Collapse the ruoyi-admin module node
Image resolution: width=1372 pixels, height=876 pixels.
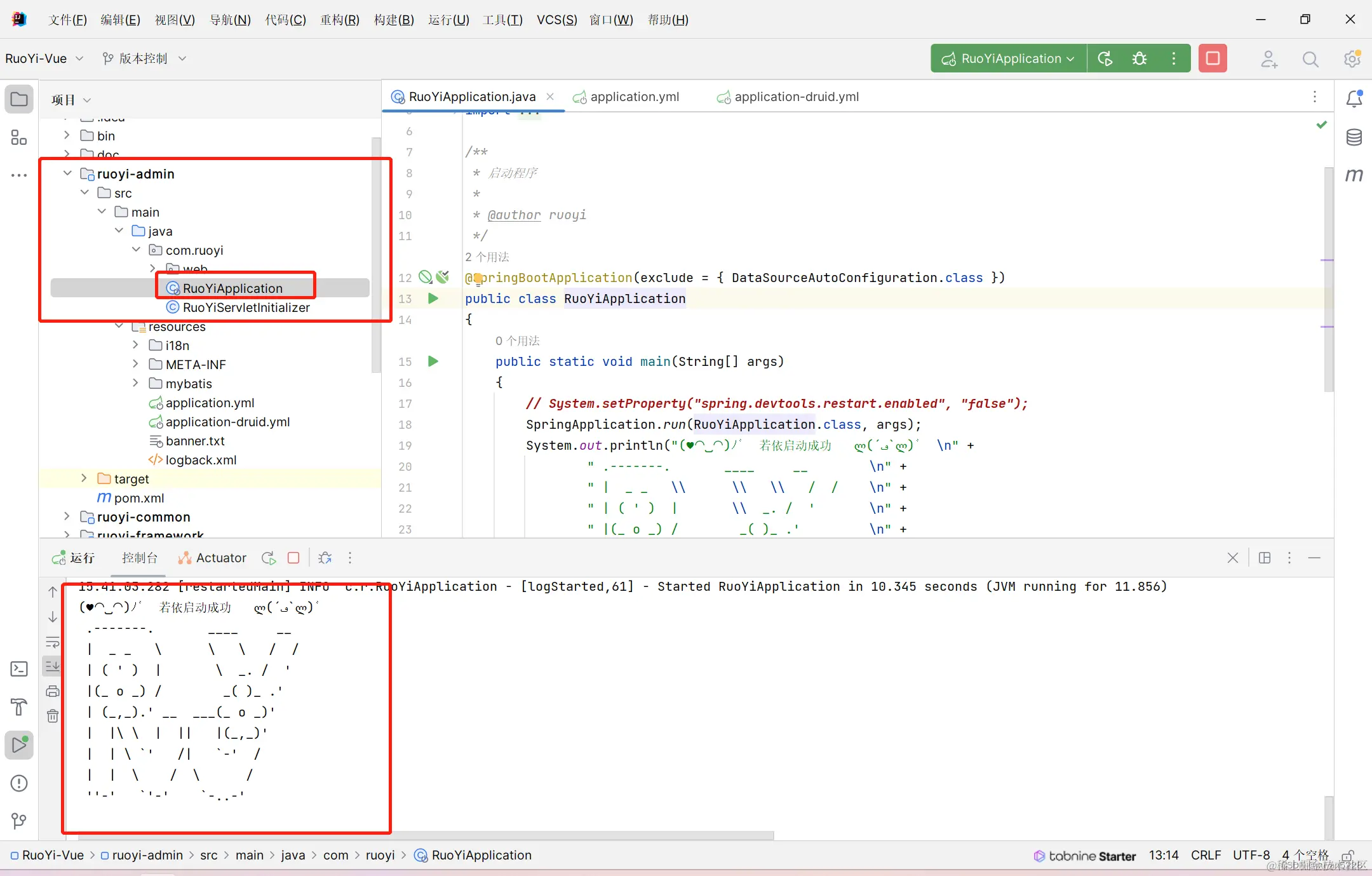(67, 173)
